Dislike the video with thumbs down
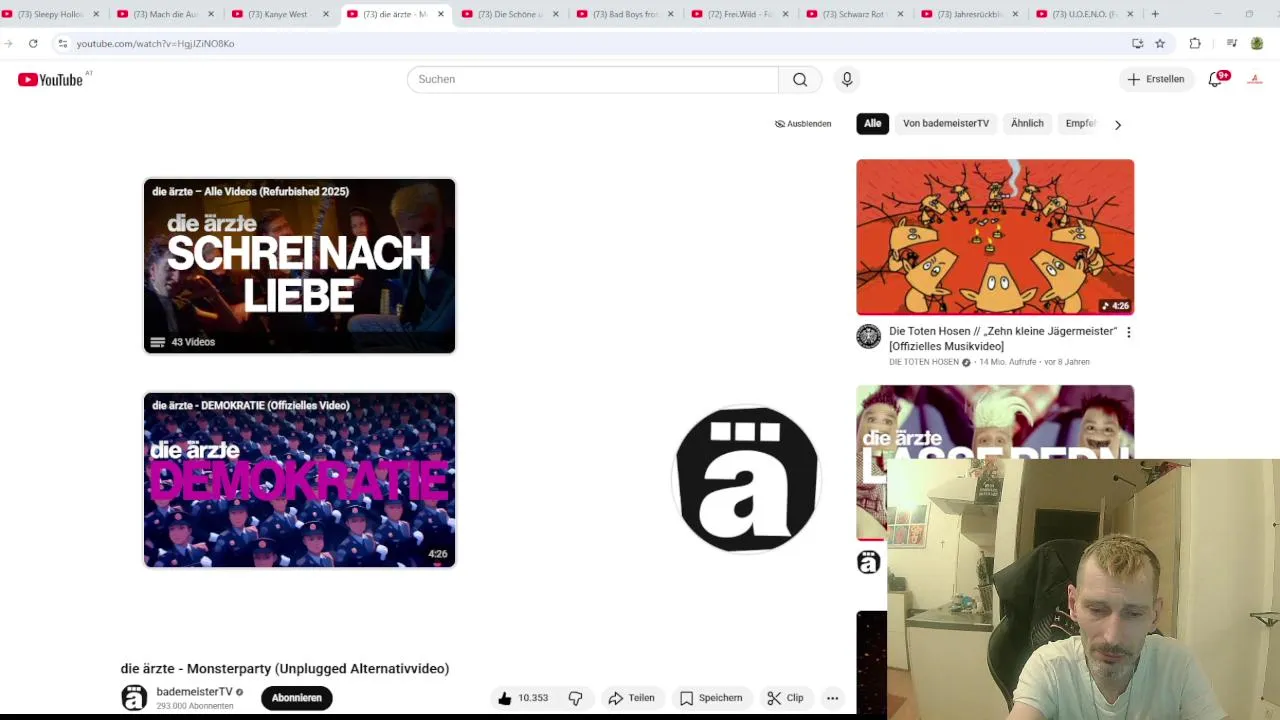Image resolution: width=1280 pixels, height=720 pixels. click(x=576, y=698)
